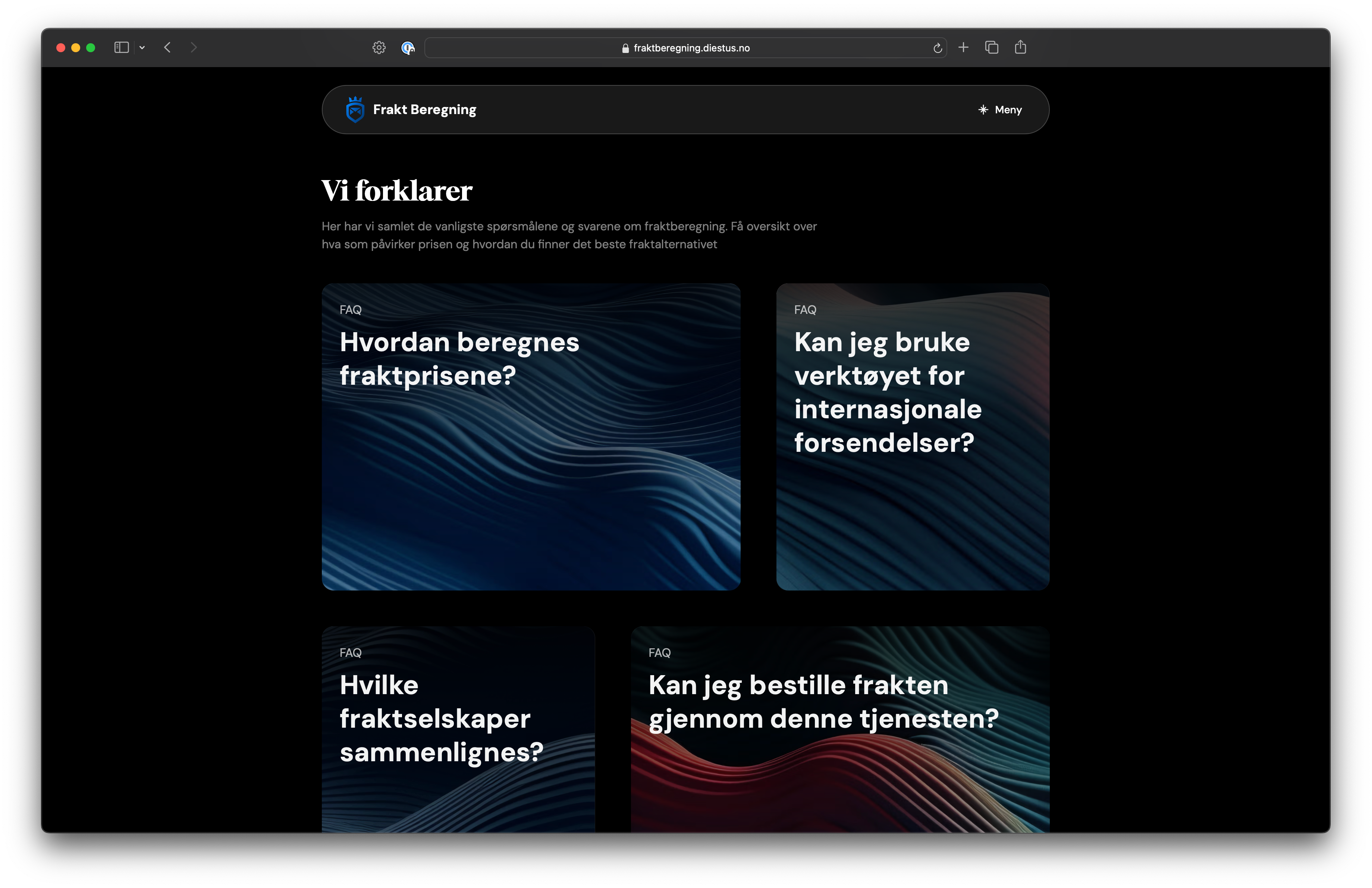Screen dimensions: 1372x888
Task: Show tab overview icon
Action: point(992,47)
